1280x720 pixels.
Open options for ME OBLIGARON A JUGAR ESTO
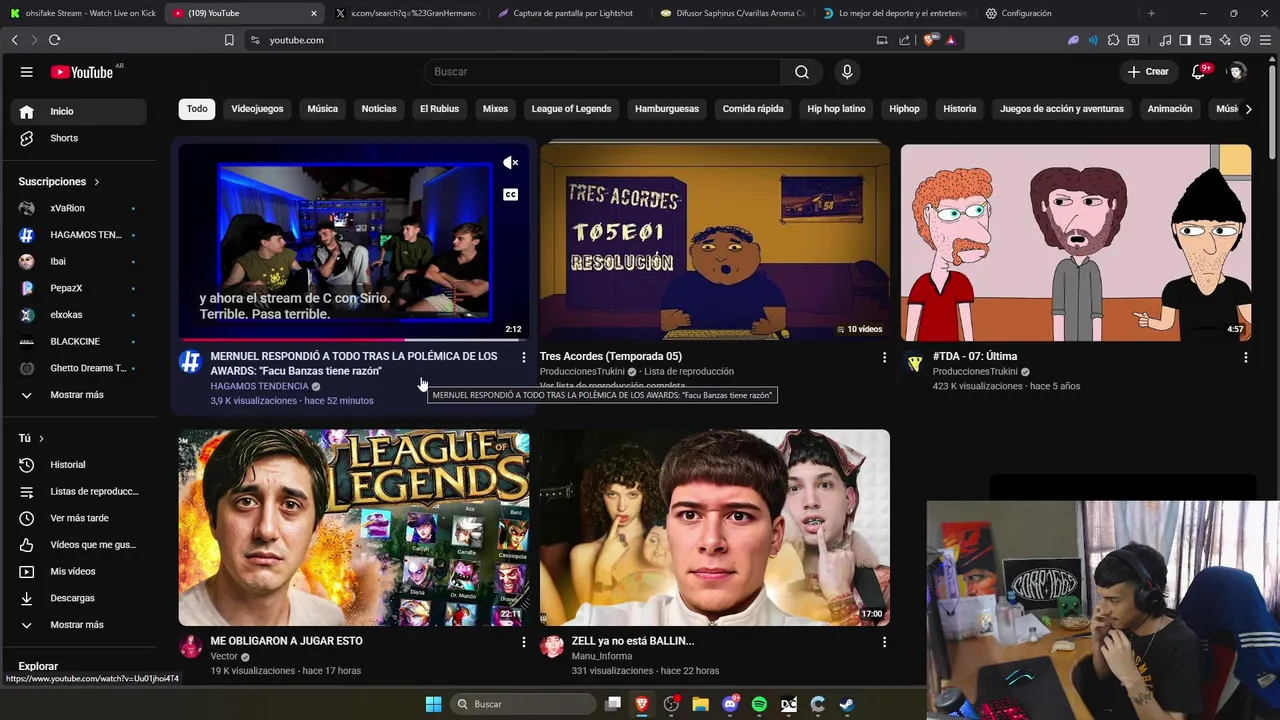[x=523, y=642]
